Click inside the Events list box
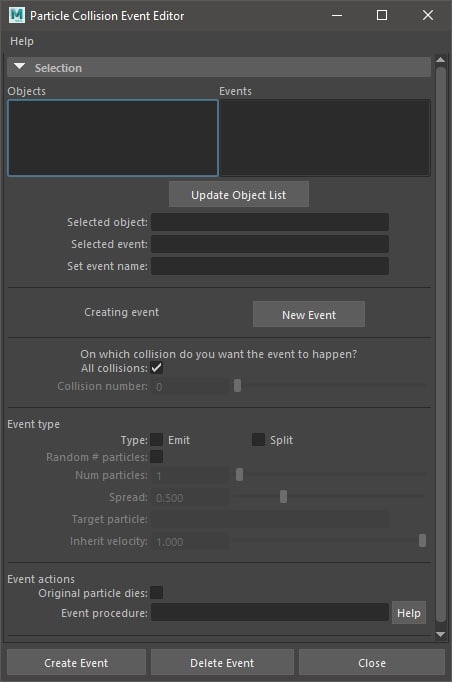The width and height of the screenshot is (452, 682). (325, 138)
